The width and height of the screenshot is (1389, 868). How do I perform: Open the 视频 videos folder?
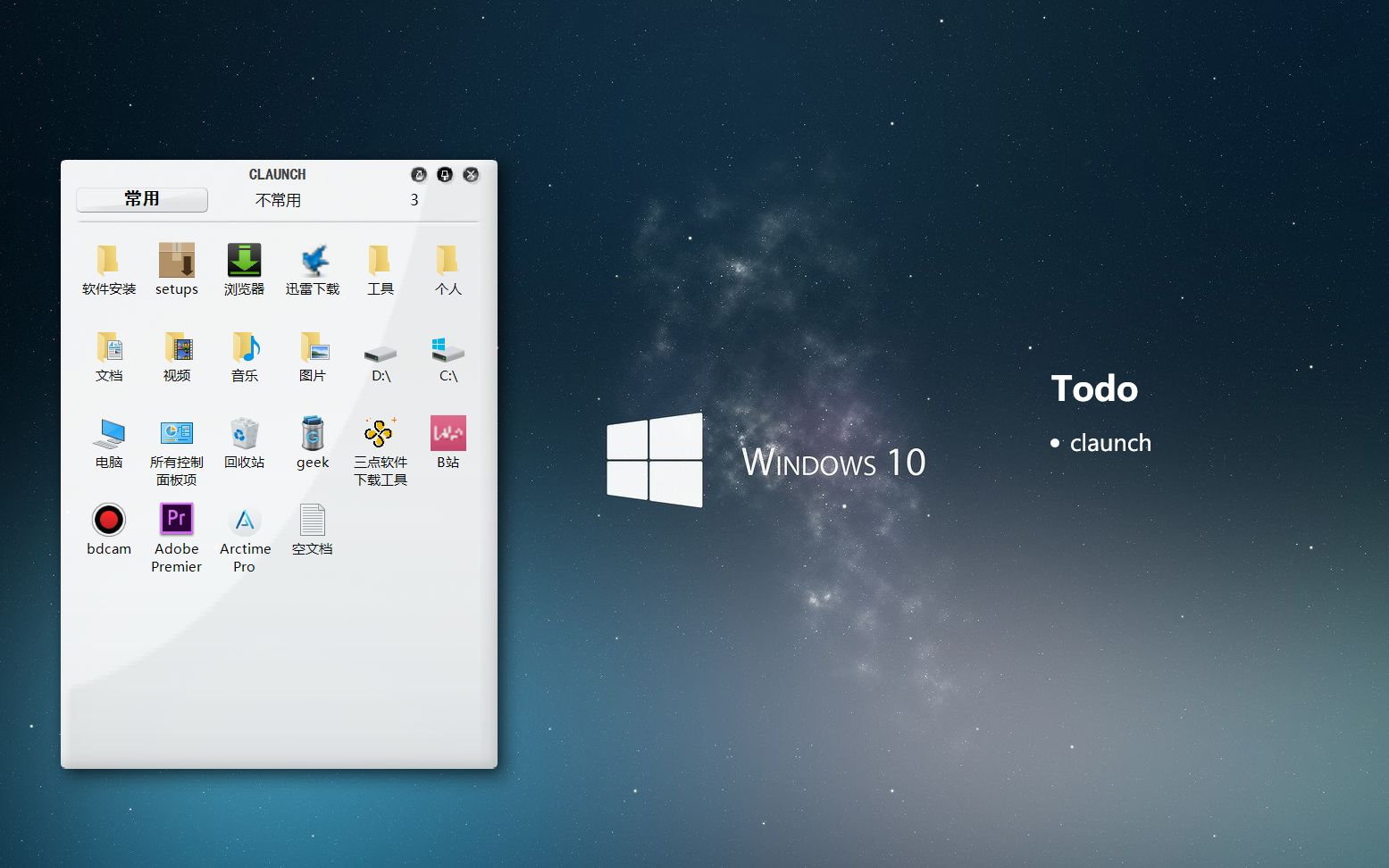point(177,346)
